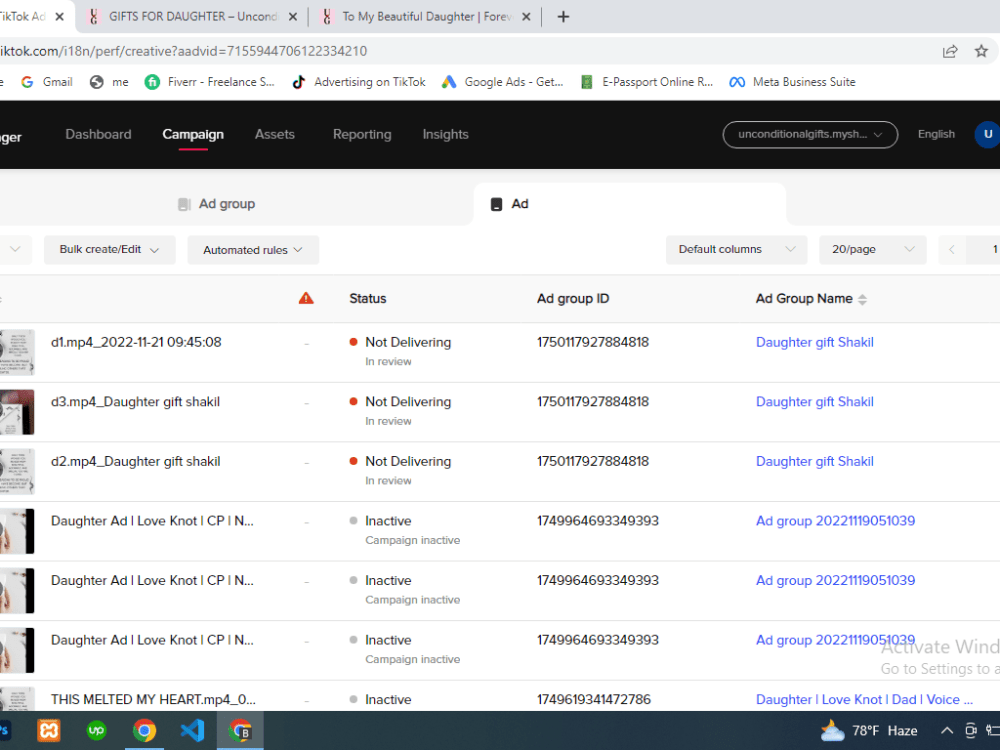Click thumbnail of d2.mp4 ad
1000x750 pixels.
click(x=17, y=471)
